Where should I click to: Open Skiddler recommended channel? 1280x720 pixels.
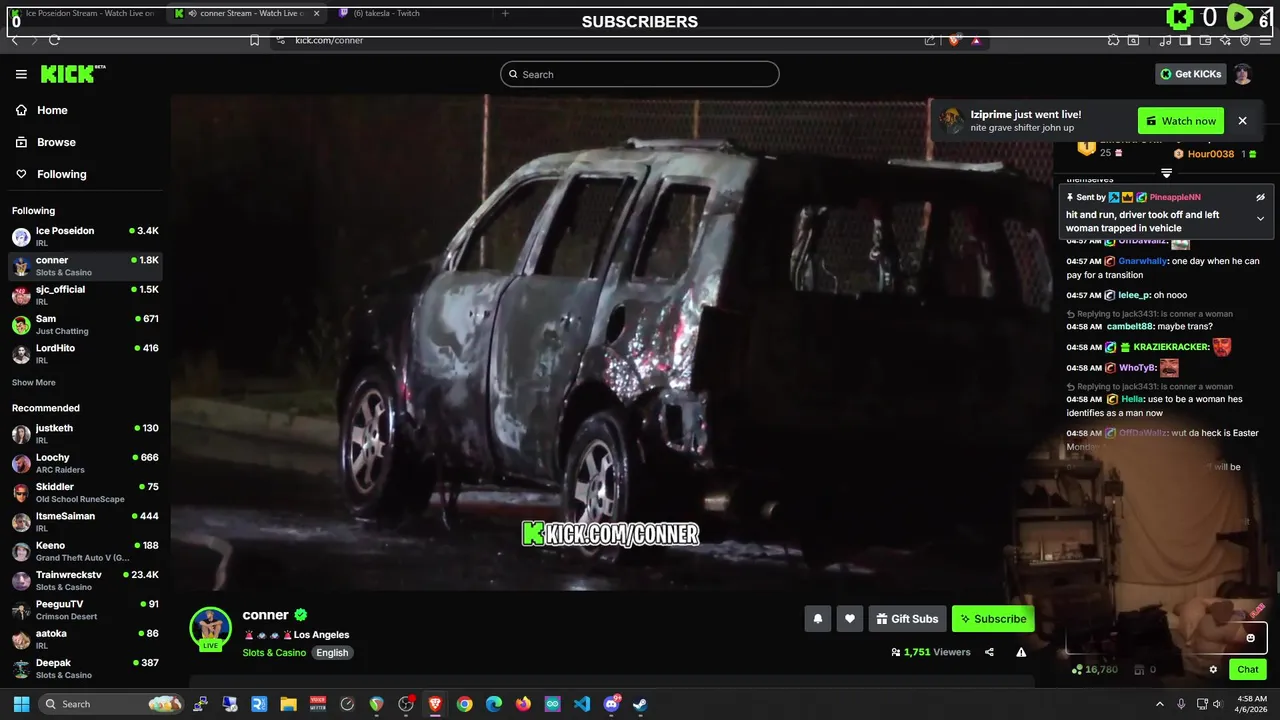(85, 492)
